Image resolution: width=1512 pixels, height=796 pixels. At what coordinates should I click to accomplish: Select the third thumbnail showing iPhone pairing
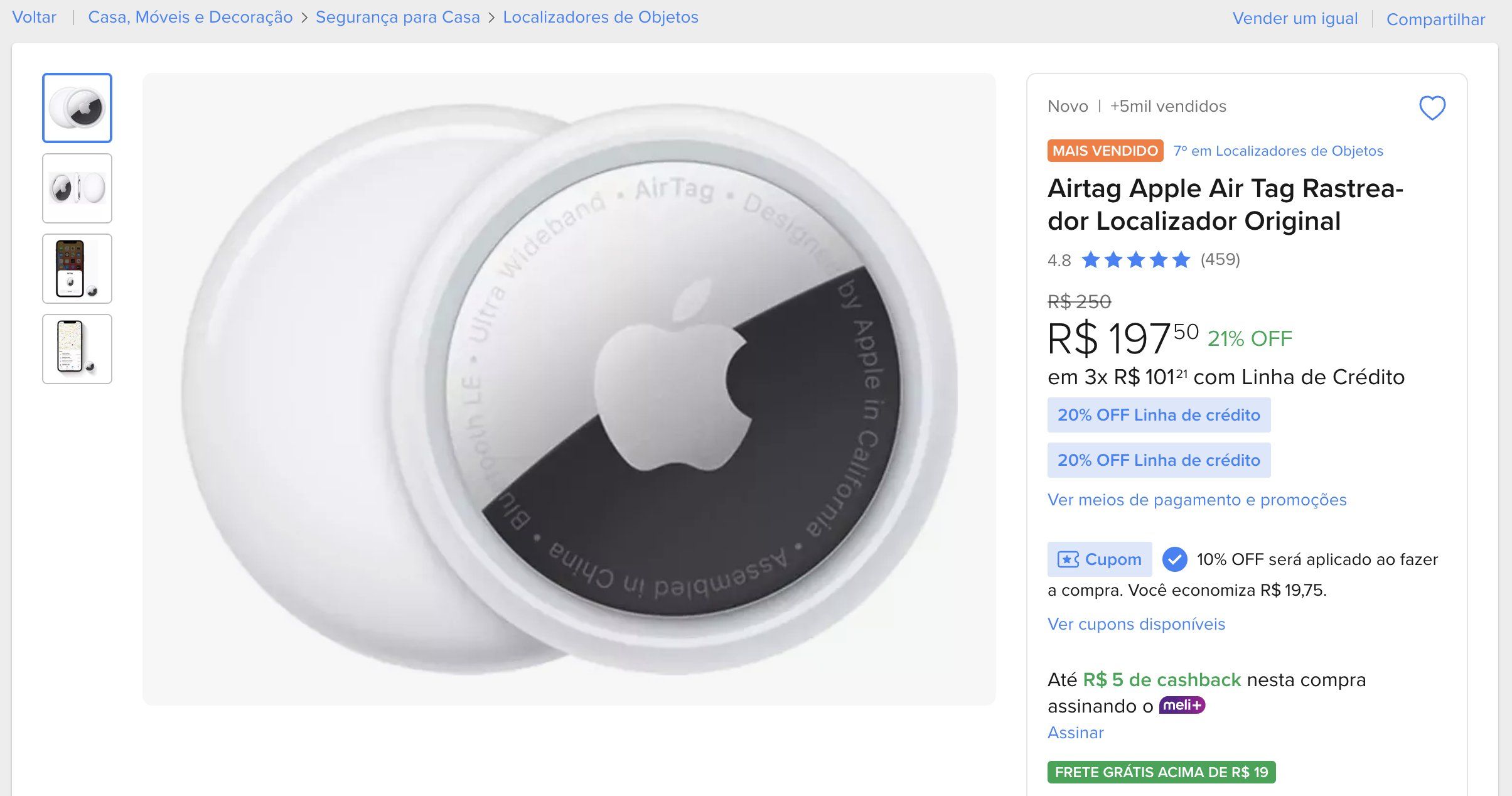pos(77,269)
